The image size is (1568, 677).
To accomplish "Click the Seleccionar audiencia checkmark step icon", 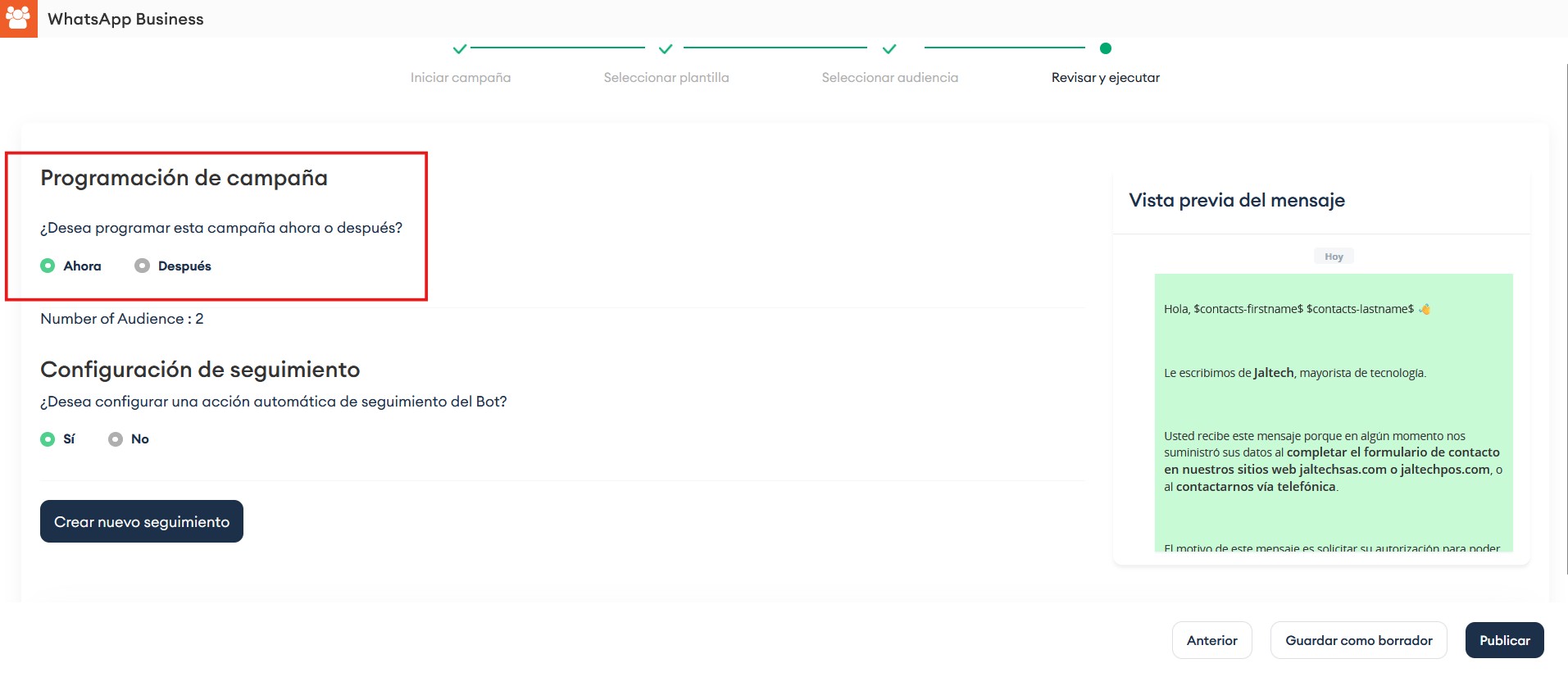I will [889, 49].
